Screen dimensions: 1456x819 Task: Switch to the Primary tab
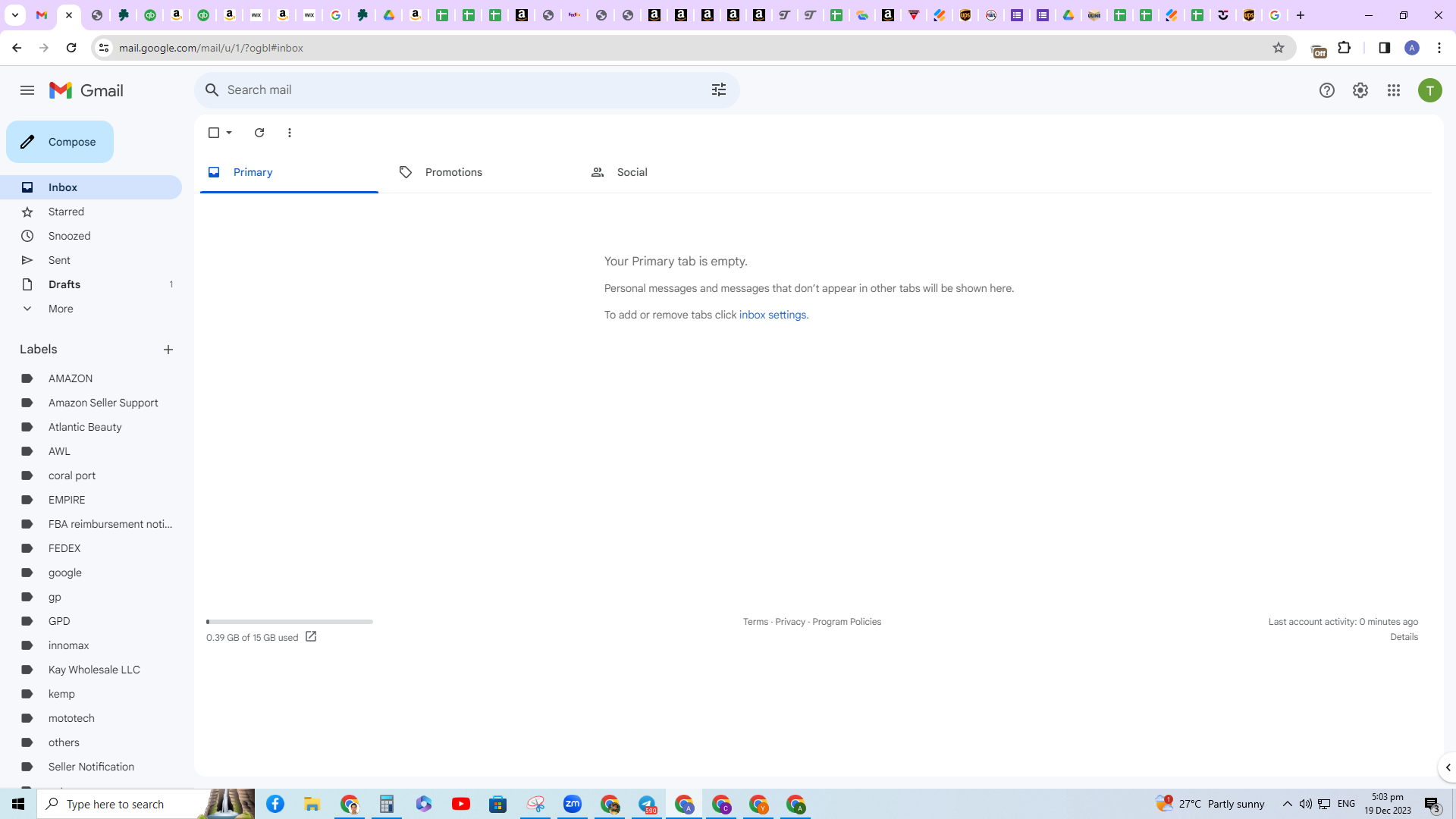click(x=289, y=172)
